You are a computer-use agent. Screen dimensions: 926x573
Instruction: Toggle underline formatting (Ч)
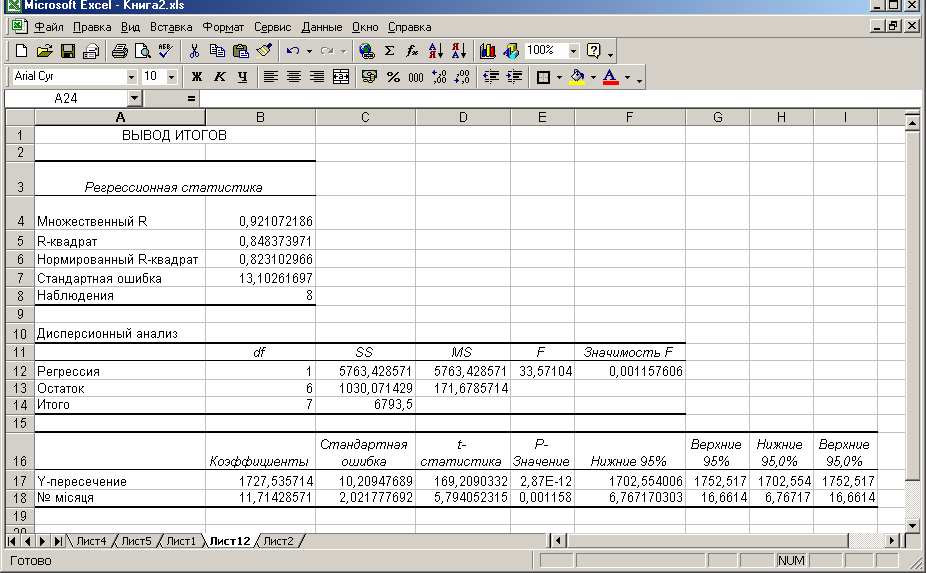pyautogui.click(x=241, y=77)
